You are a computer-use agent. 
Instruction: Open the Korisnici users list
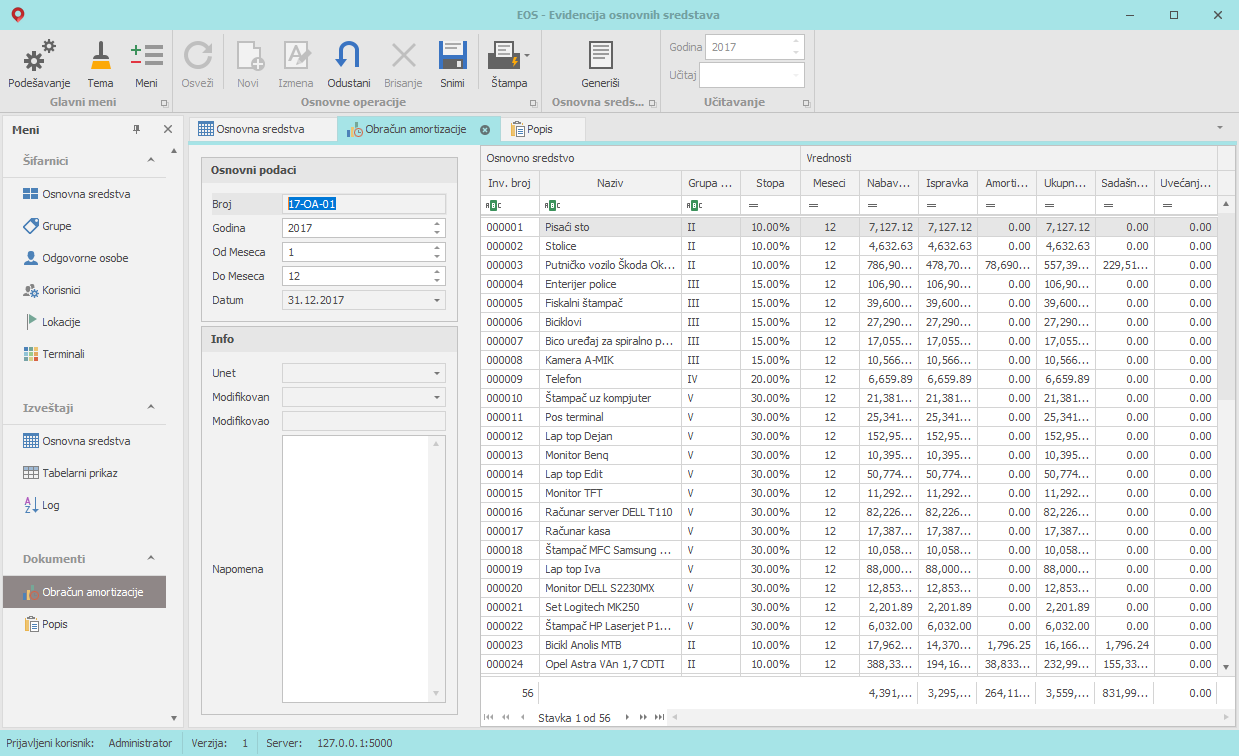click(61, 290)
